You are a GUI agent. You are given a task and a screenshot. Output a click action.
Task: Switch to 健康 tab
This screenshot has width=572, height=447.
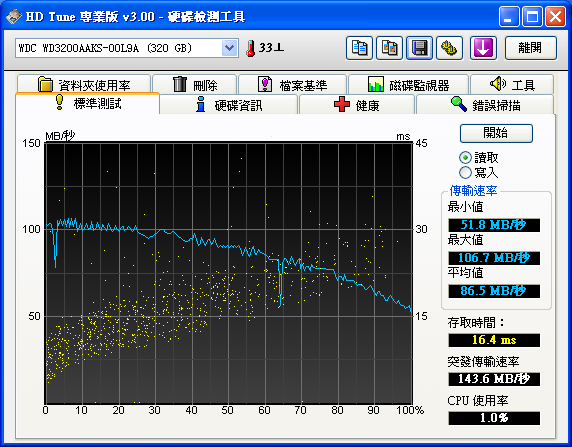coord(357,105)
